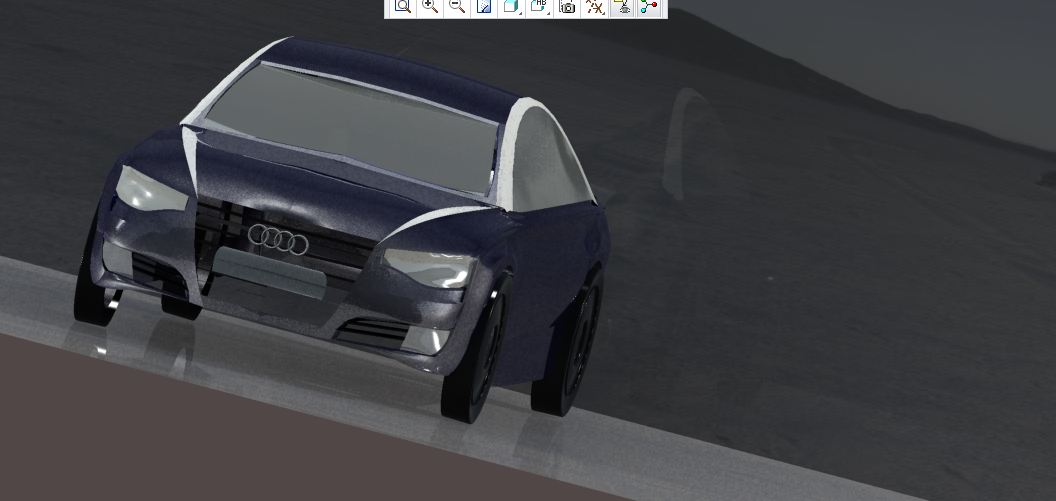Click the Refit/zoom-to-fit magnifier icon
Image resolution: width=1056 pixels, height=501 pixels.
(x=403, y=7)
